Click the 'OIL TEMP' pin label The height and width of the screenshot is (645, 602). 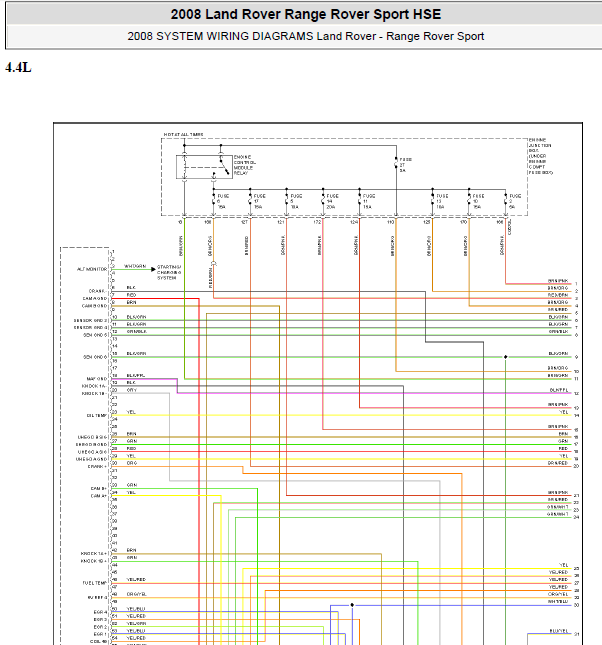tap(97, 415)
